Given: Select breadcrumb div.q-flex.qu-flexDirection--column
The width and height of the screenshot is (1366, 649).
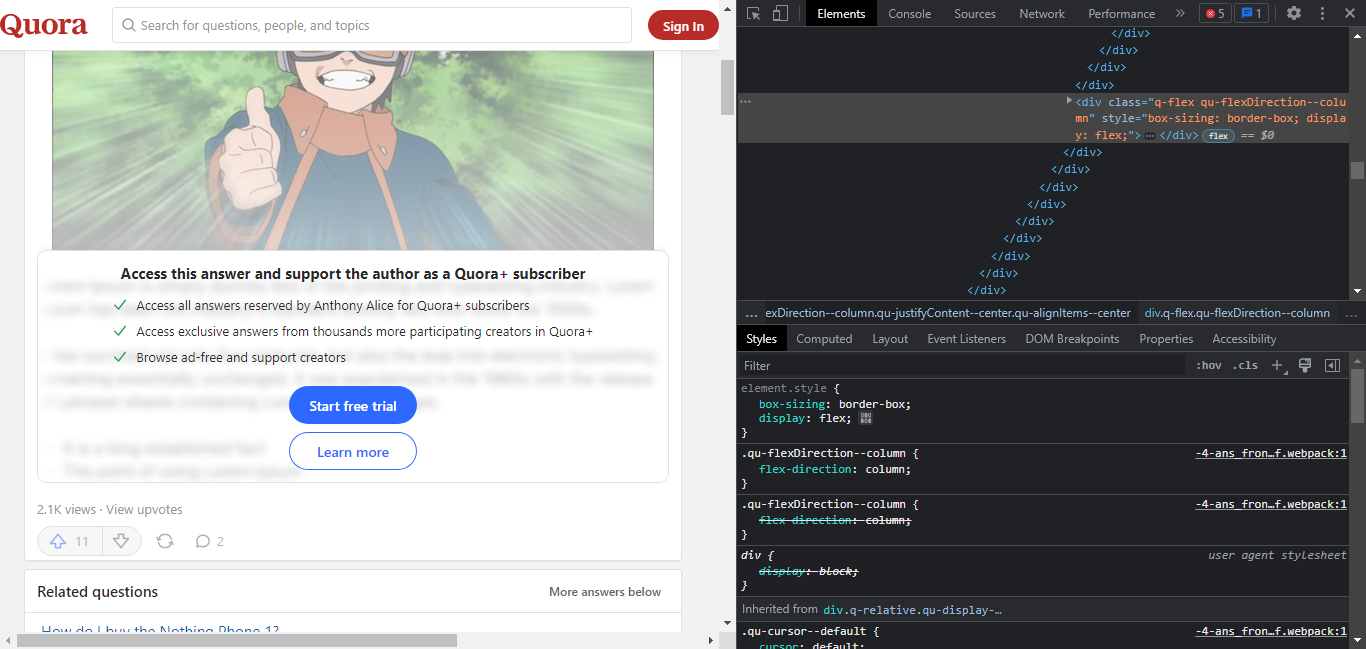Looking at the screenshot, I should 1237,313.
